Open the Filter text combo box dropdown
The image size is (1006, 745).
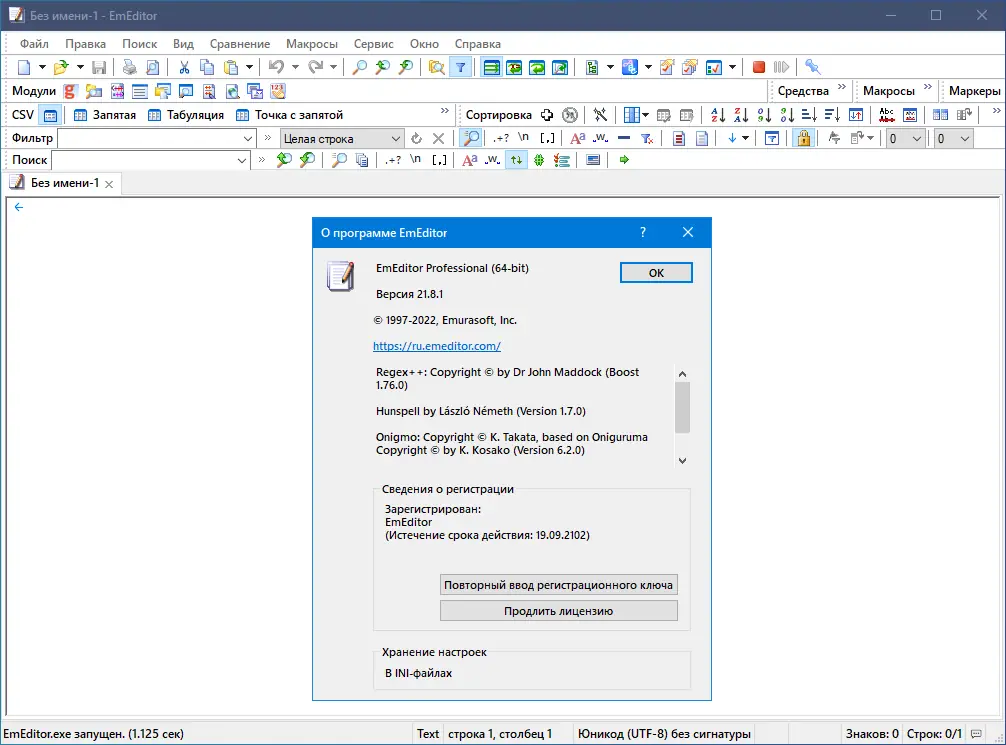coord(248,139)
